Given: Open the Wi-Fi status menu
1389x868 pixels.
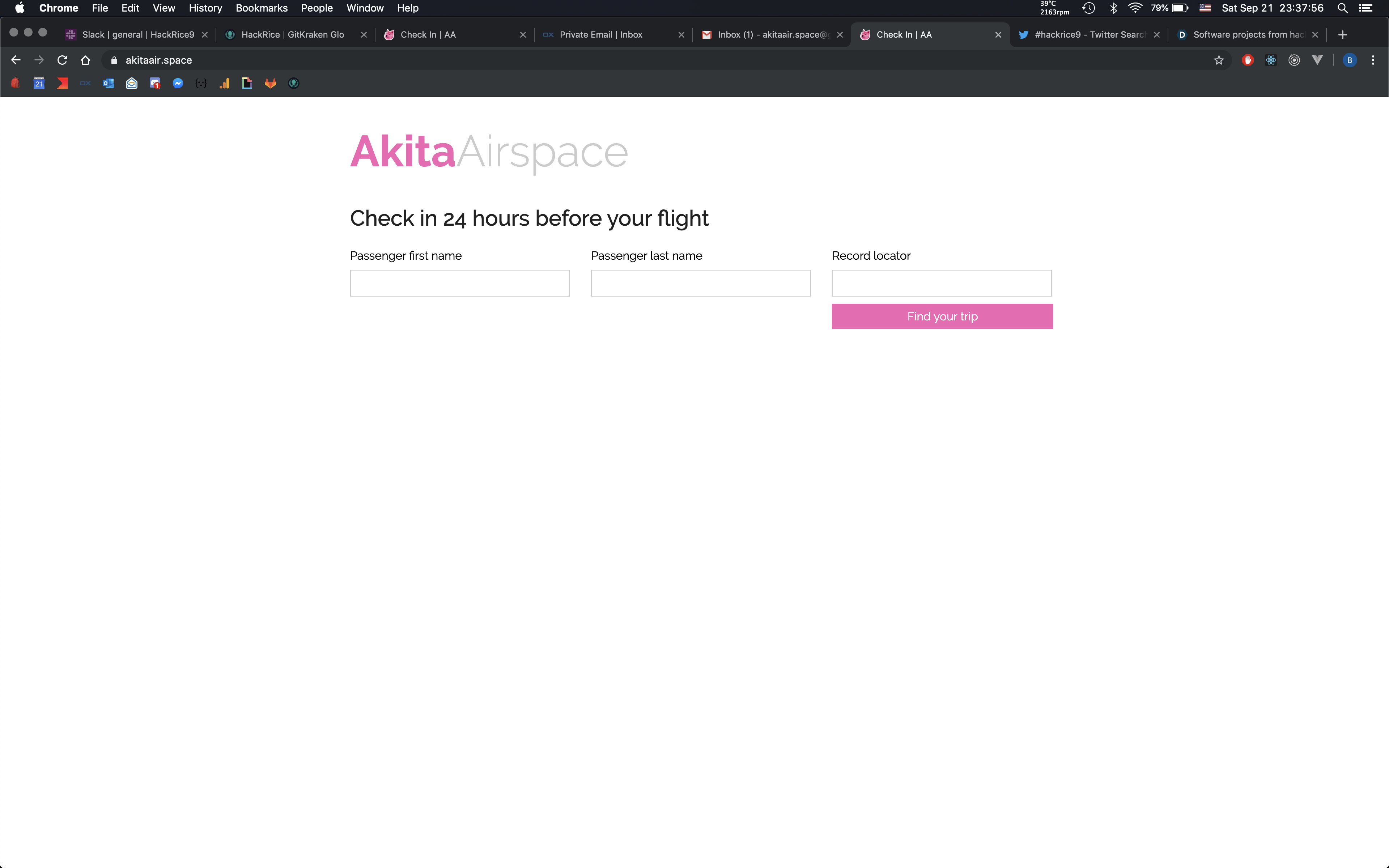Looking at the screenshot, I should coord(1135,8).
